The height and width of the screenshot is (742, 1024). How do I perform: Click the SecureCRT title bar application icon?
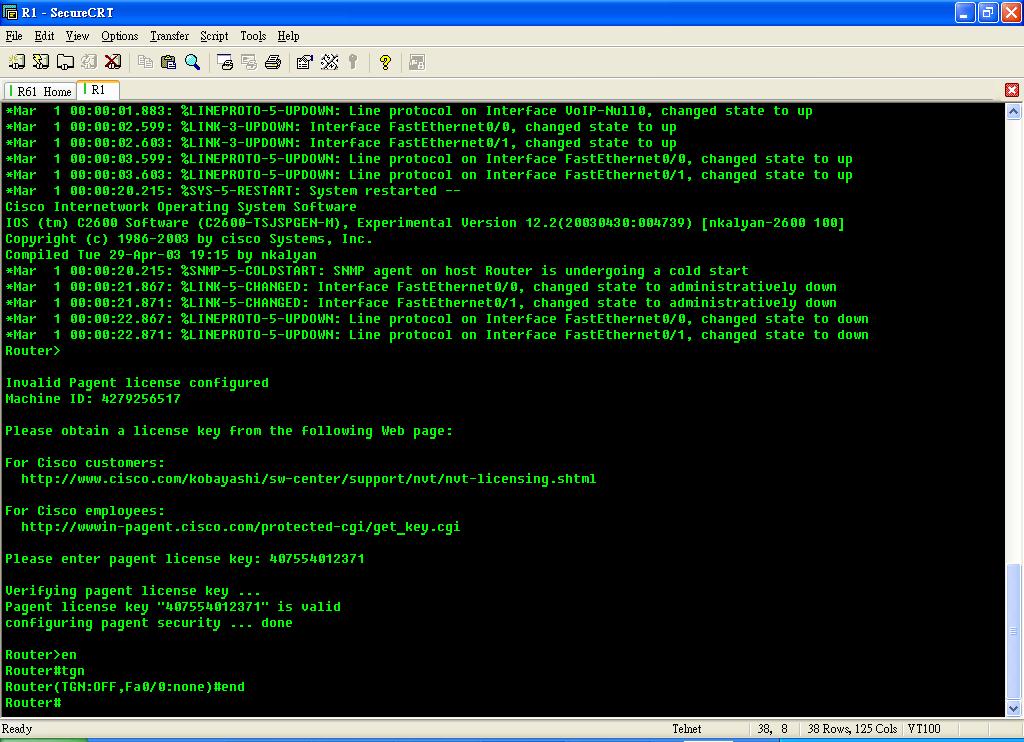(x=10, y=12)
